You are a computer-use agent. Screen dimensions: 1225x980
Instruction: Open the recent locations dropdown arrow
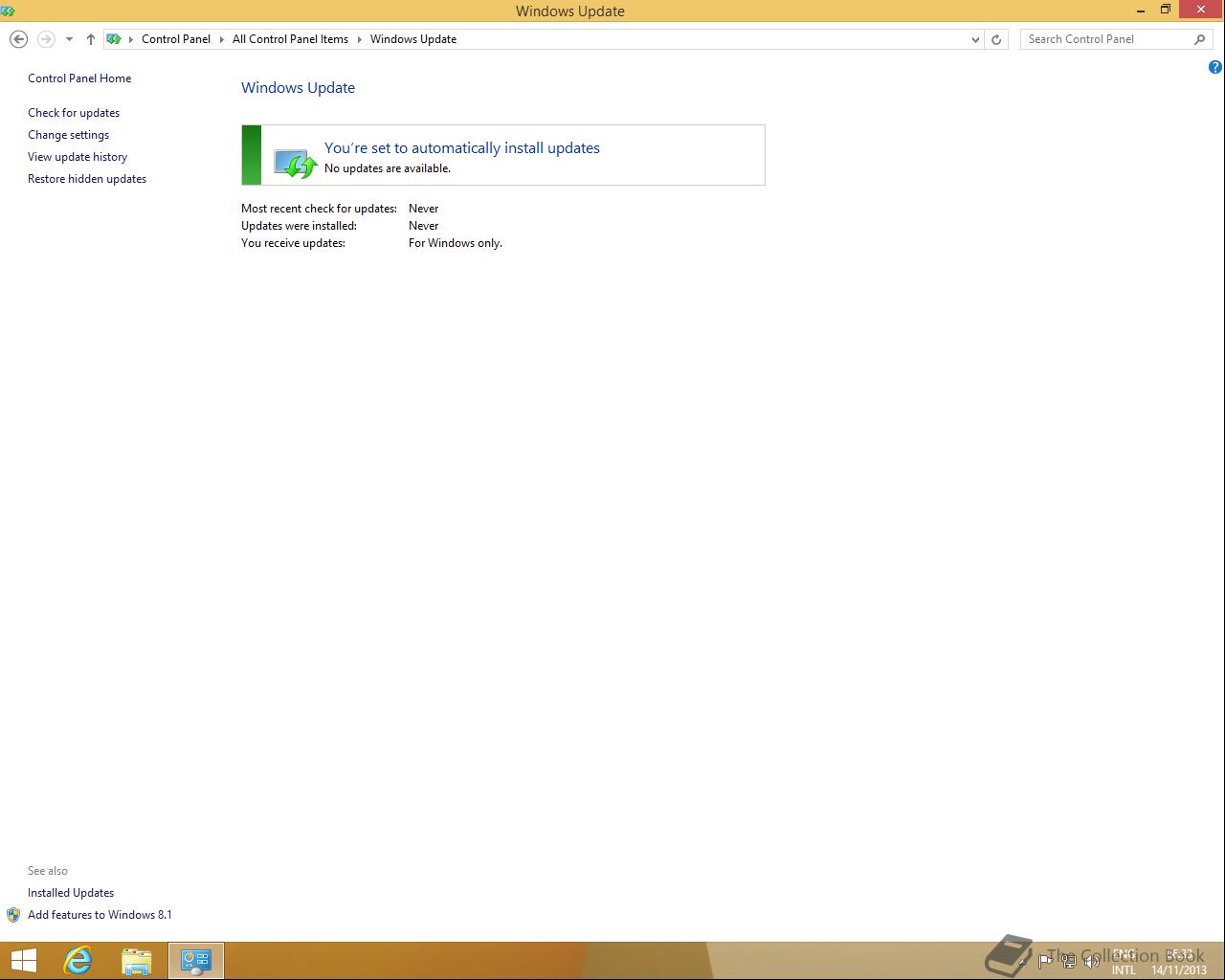tap(69, 39)
